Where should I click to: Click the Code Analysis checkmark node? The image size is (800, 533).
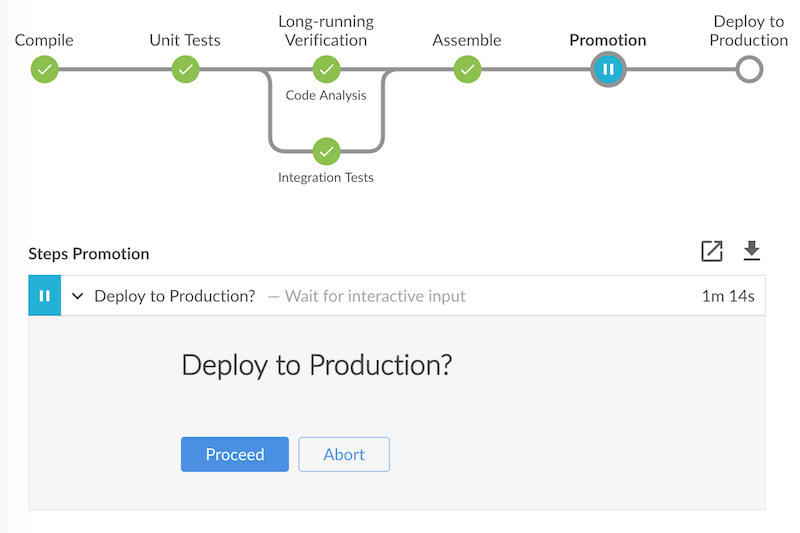[x=326, y=69]
